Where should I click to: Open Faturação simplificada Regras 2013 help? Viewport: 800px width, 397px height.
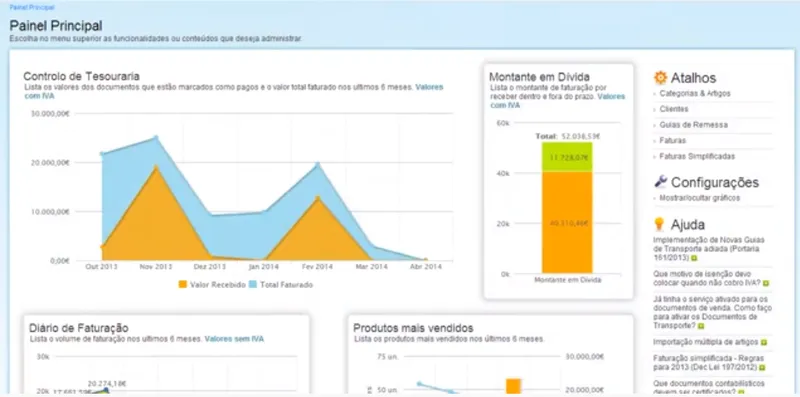pos(706,363)
